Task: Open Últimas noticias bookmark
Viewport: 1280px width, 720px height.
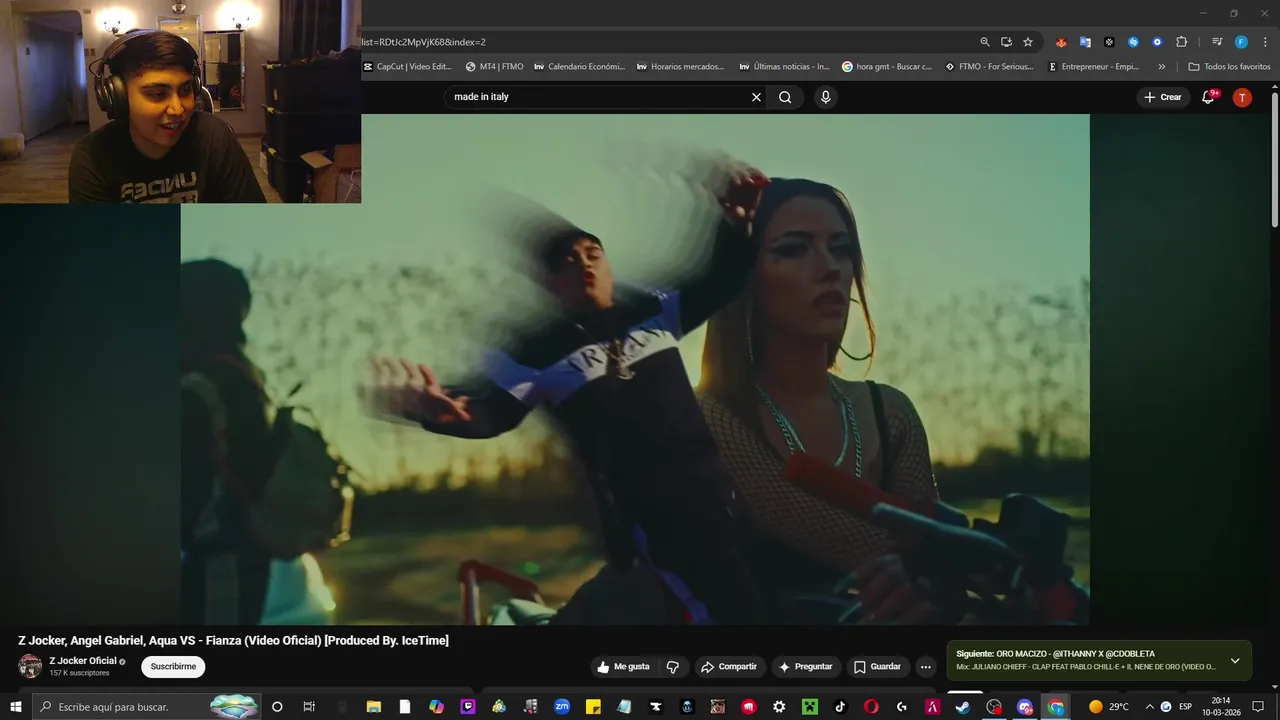Action: point(785,67)
